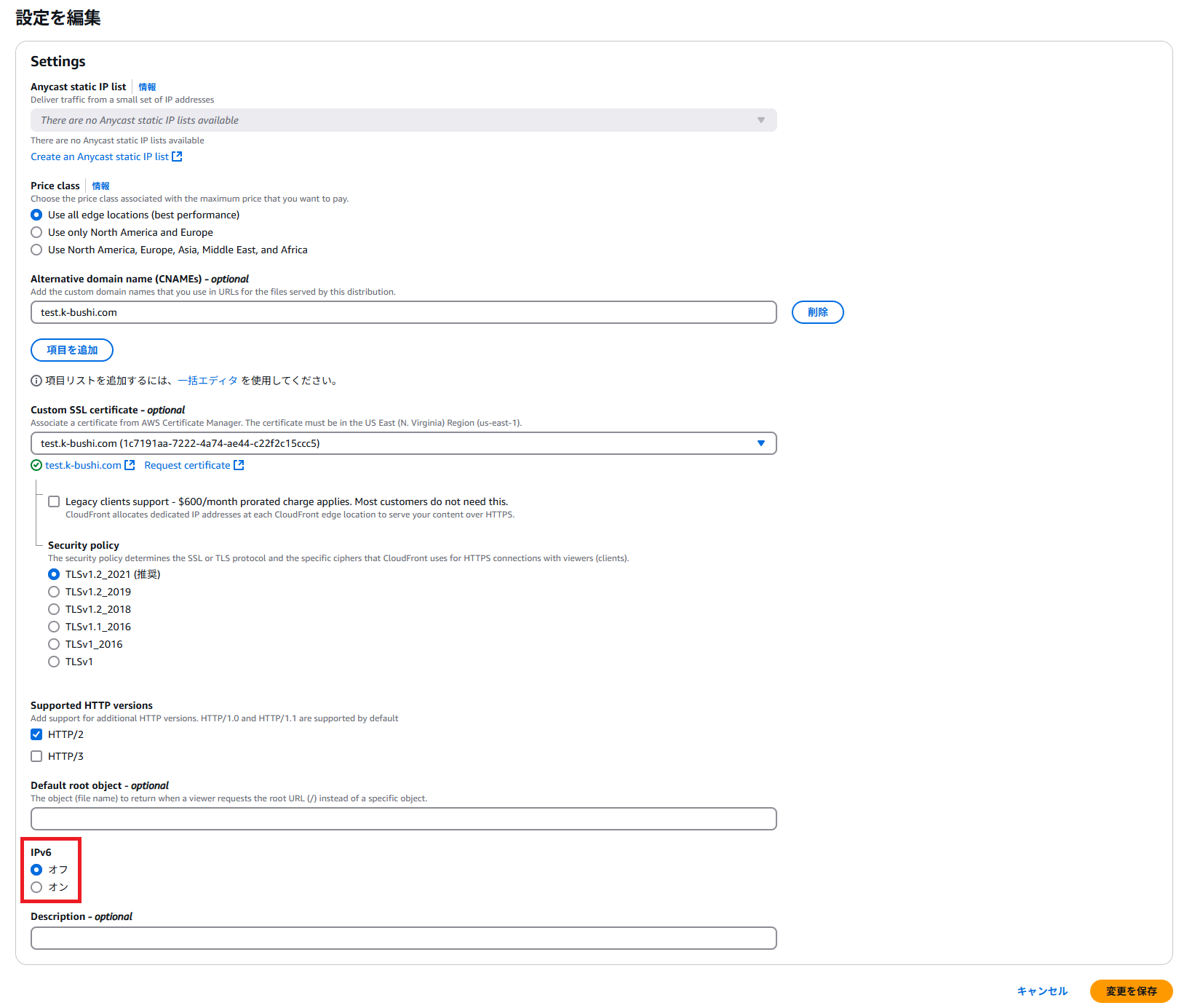Enable Legacy clients support checkbox
Viewport: 1181px width, 1008px height.
54,501
